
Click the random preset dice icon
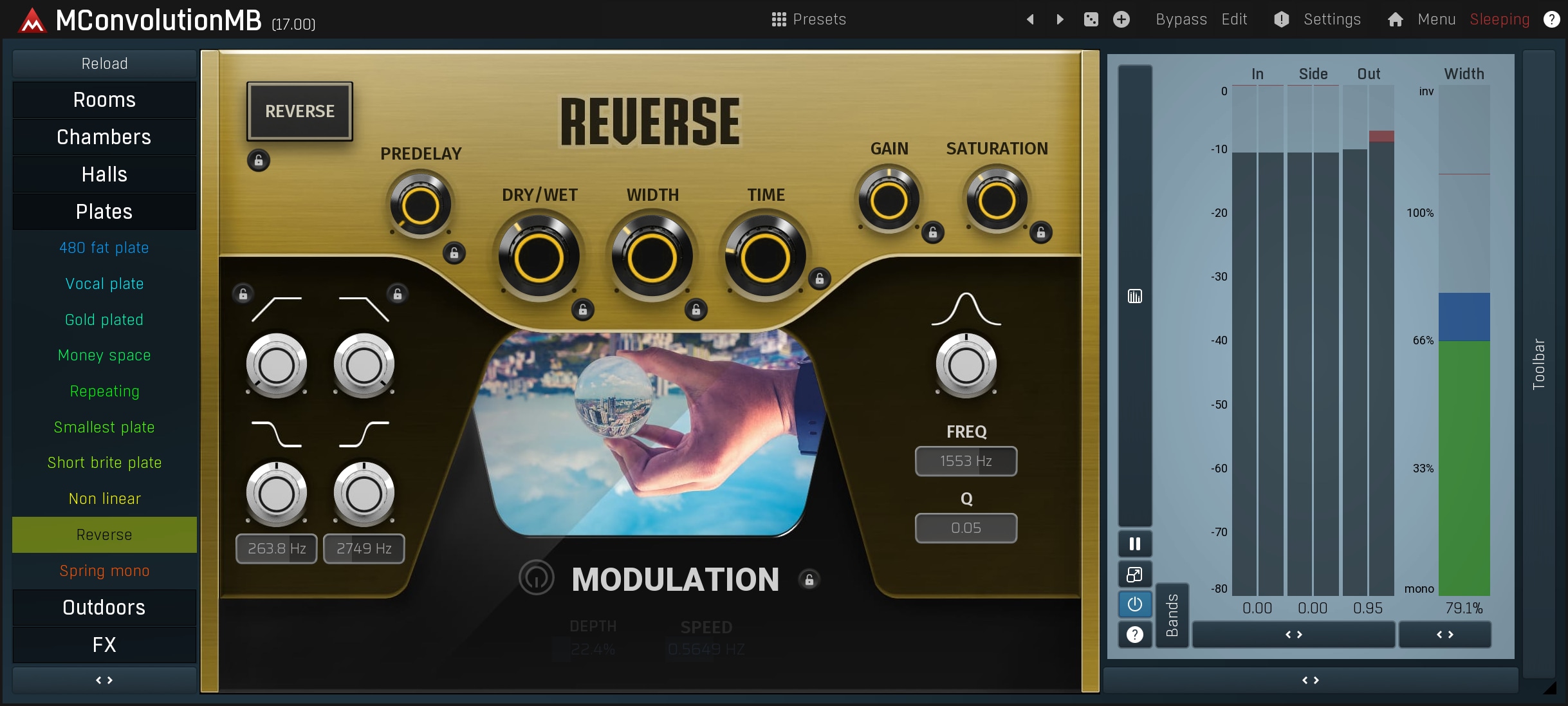pyautogui.click(x=1091, y=19)
